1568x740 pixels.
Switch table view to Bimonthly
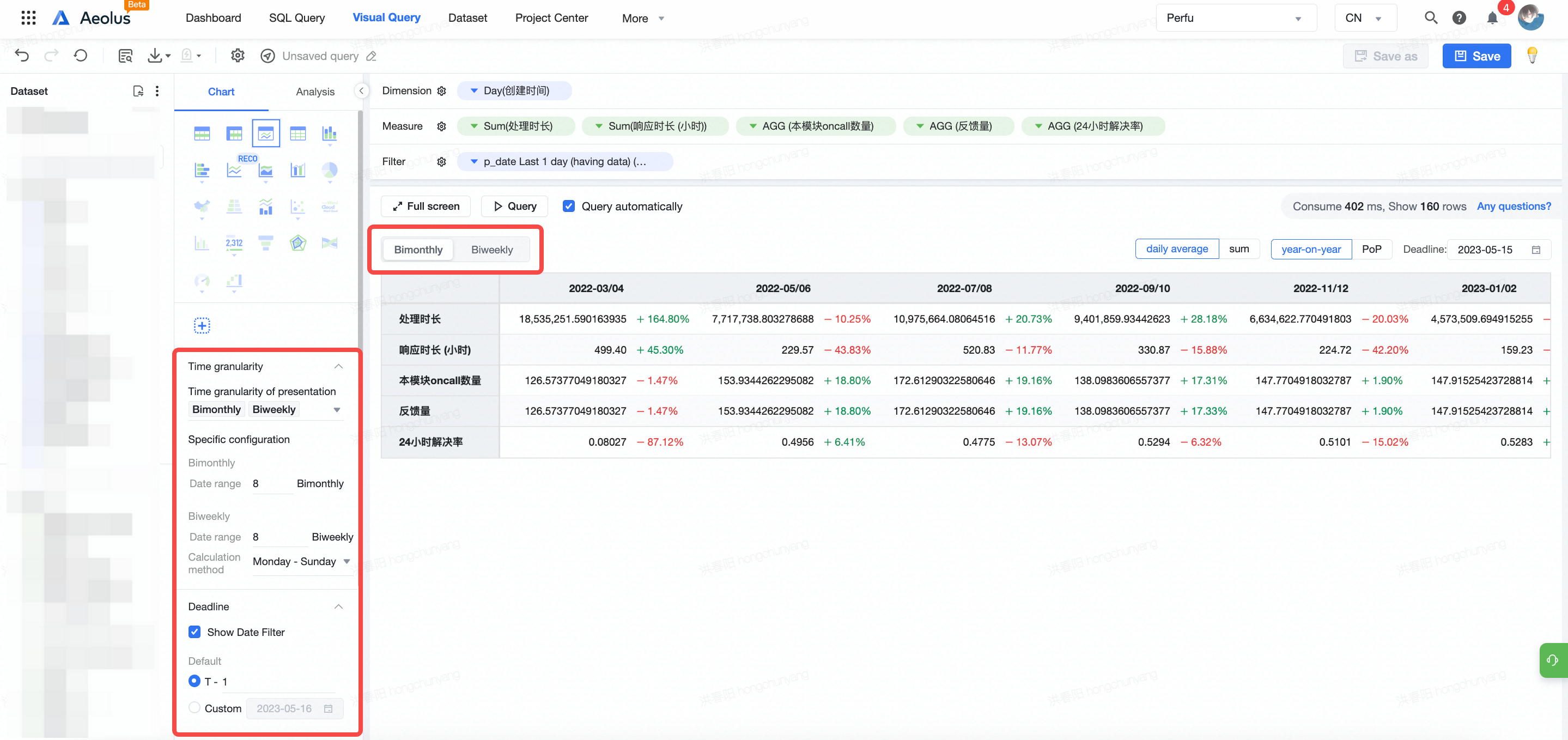click(418, 250)
